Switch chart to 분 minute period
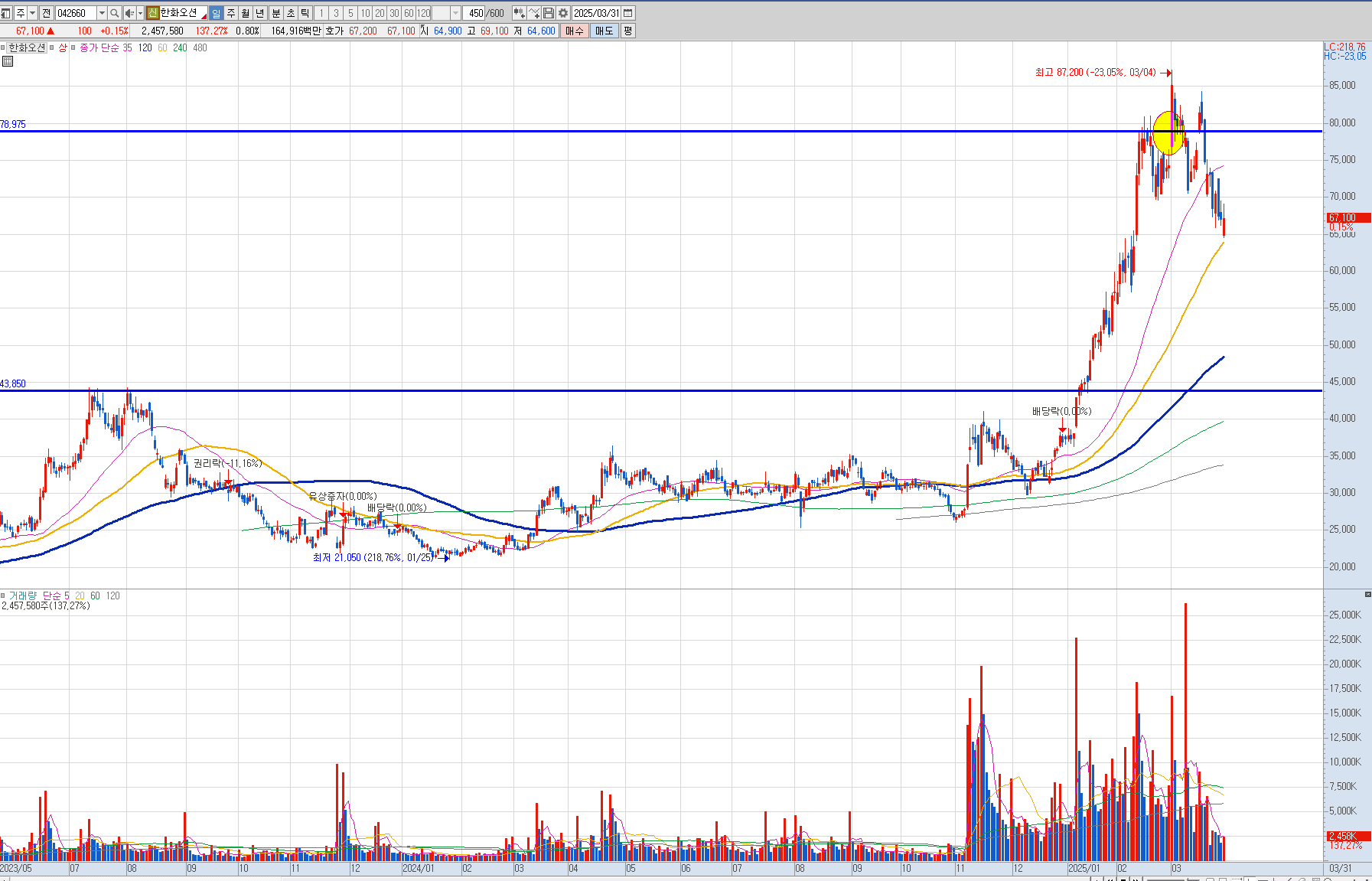 [x=276, y=13]
